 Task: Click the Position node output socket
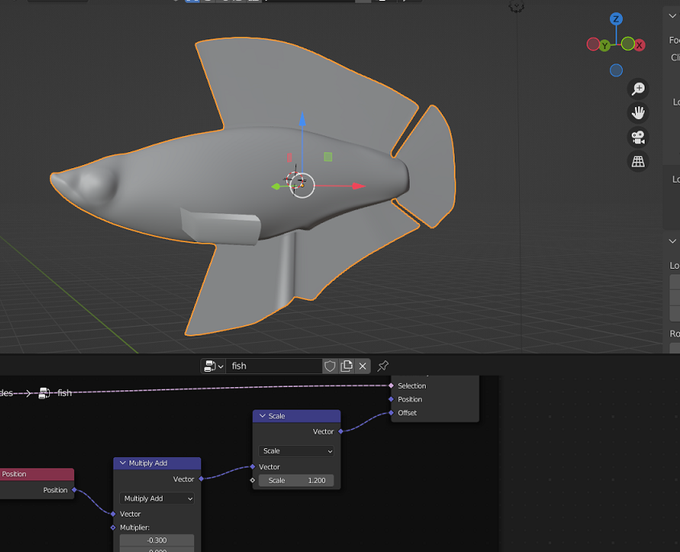coord(74,490)
